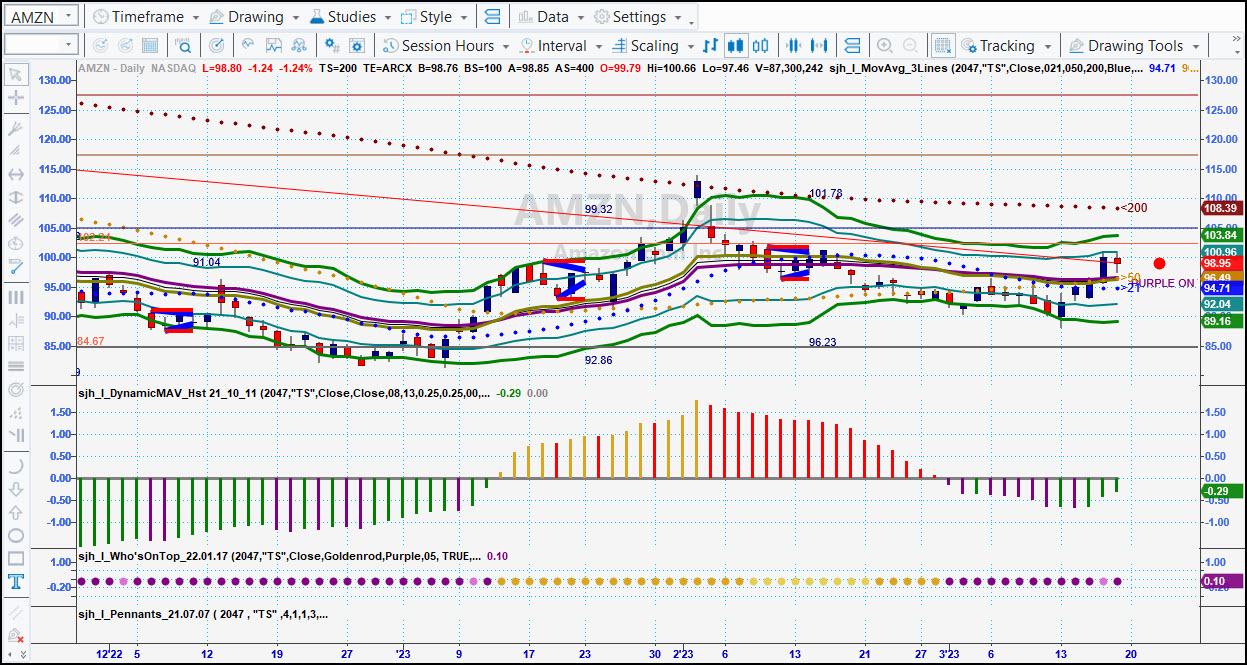Select the triple parallel lines tool
The height and width of the screenshot is (665, 1247).
click(15, 220)
